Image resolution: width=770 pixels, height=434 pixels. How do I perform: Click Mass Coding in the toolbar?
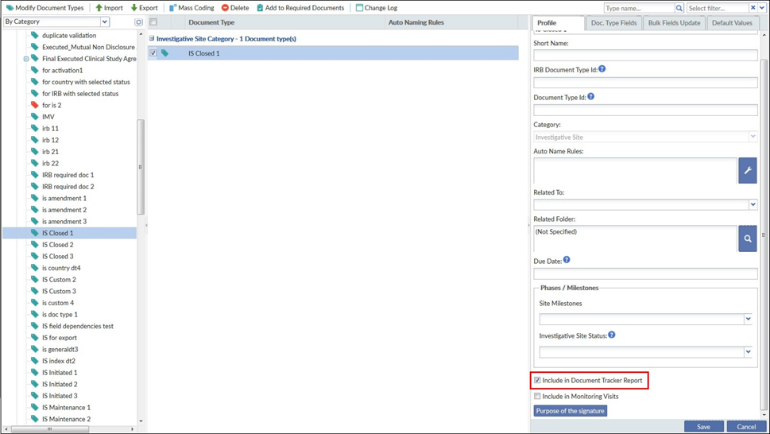191,8
